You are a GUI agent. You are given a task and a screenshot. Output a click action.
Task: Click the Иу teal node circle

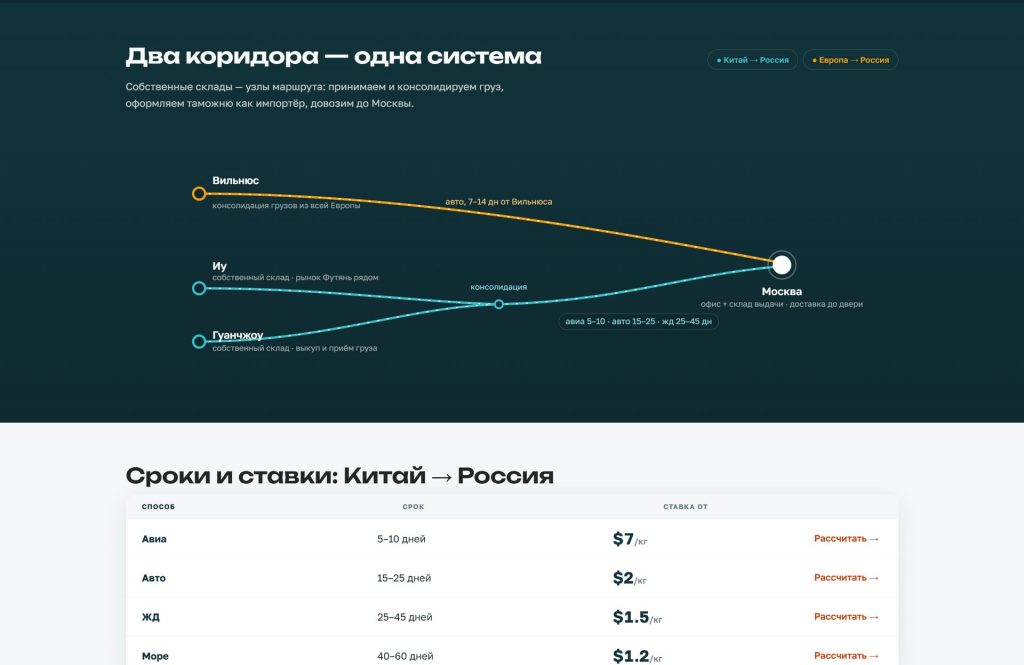click(199, 288)
